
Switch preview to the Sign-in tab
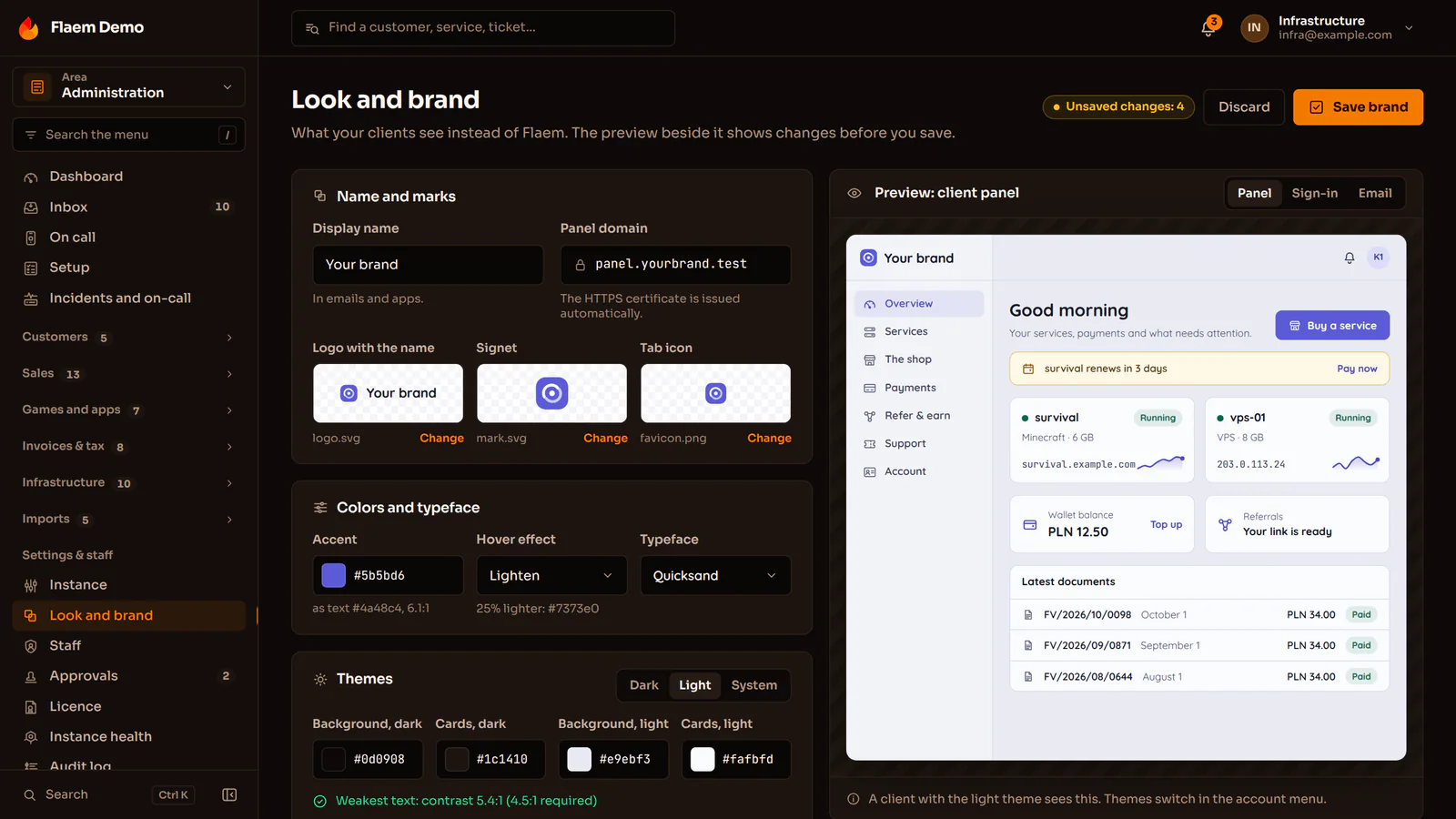pos(1314,193)
